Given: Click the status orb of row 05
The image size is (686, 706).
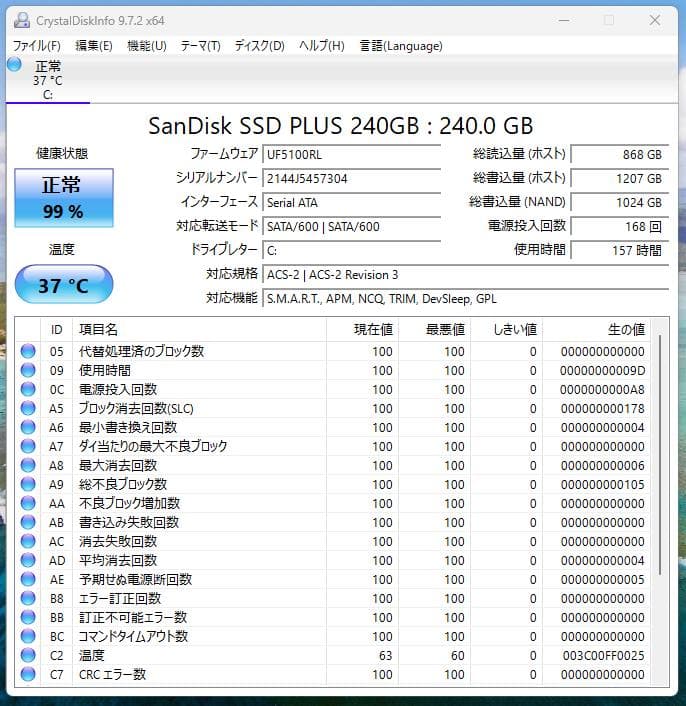Looking at the screenshot, I should (x=28, y=351).
